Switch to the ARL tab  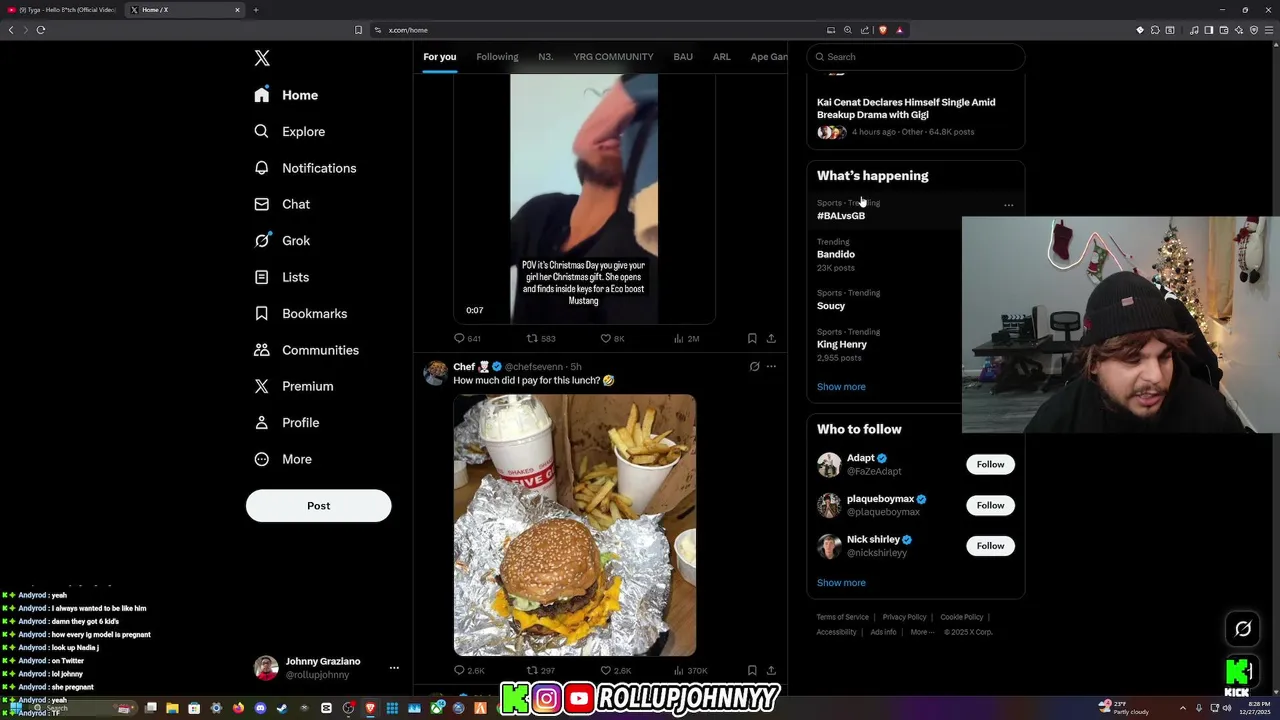tap(721, 57)
